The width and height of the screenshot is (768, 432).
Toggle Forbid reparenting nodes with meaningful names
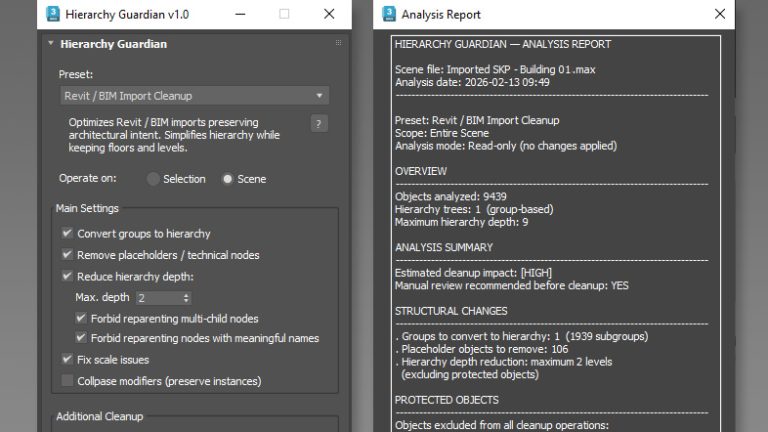point(81,338)
